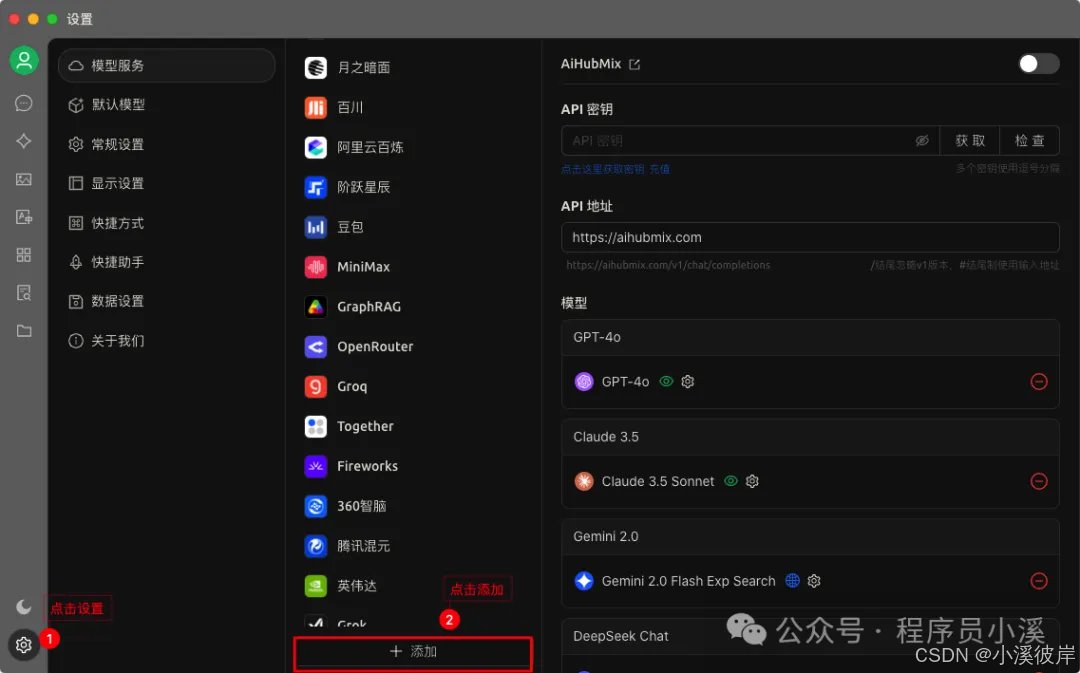Open 显示设置 settings menu

tap(167, 183)
